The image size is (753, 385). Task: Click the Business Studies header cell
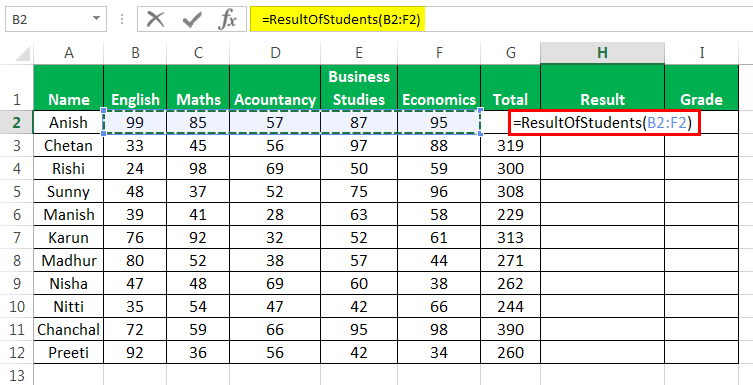[x=359, y=87]
